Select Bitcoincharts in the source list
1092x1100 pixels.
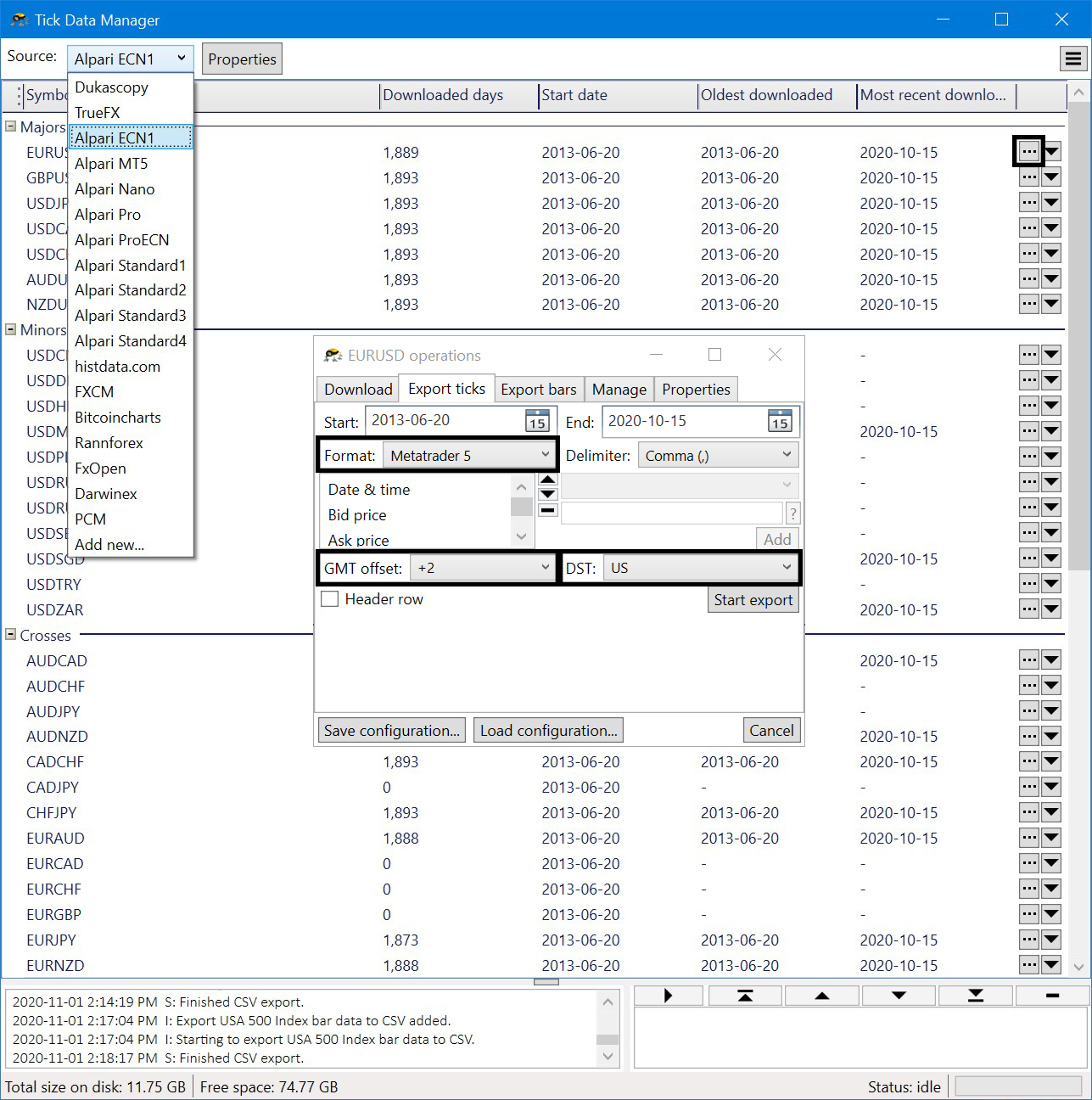click(x=131, y=418)
